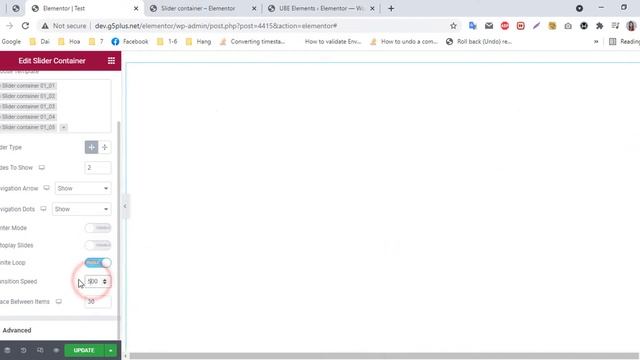
Task: Switch to the Elementor | Test tab
Action: point(85,9)
